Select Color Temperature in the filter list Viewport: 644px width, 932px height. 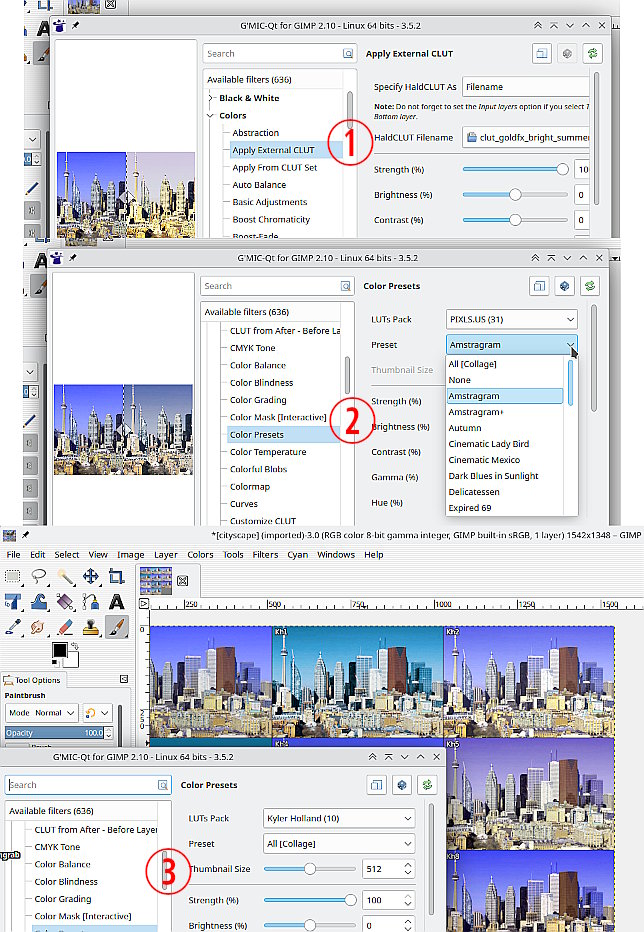click(x=268, y=452)
